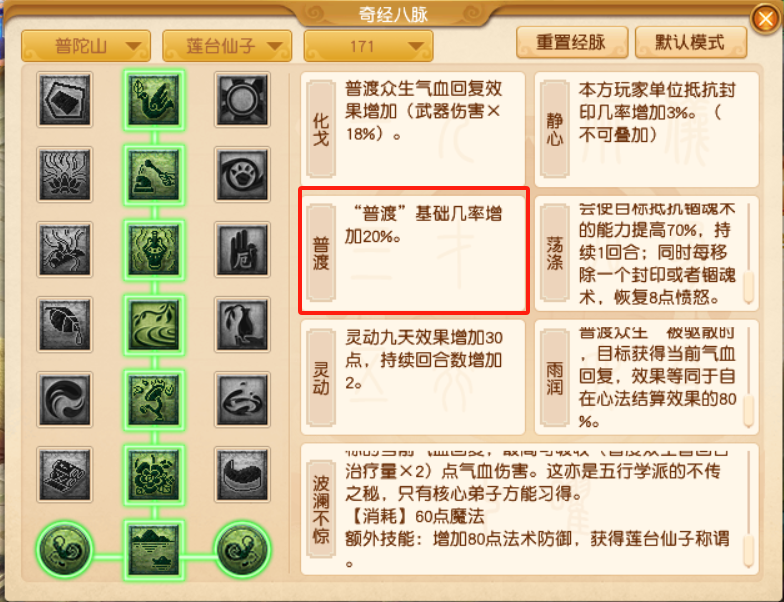This screenshot has width=784, height=602.
Task: Select the 化戈 skill description entry
Action: [413, 129]
